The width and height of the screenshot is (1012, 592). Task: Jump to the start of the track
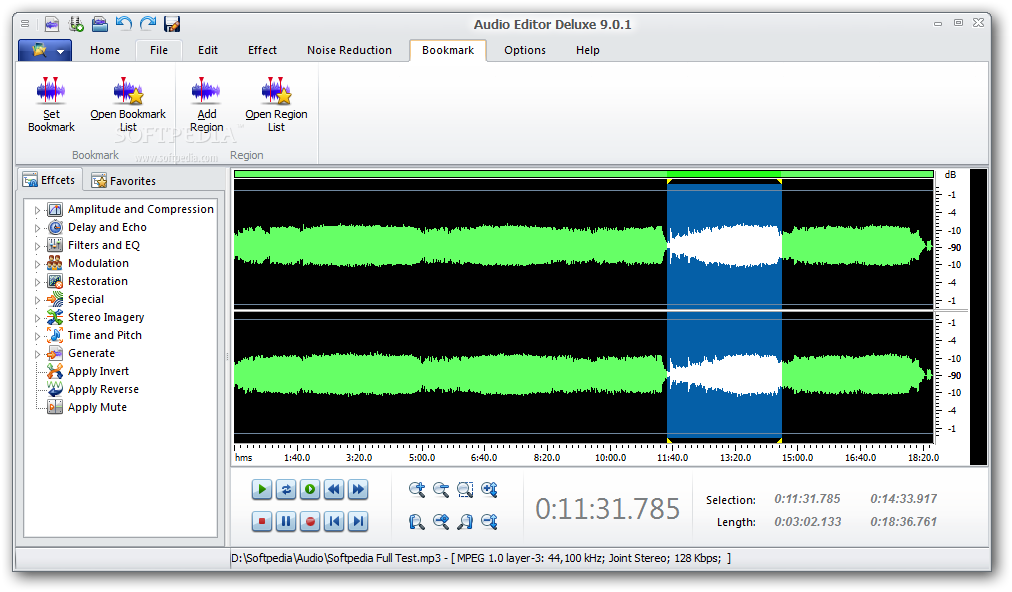click(334, 521)
